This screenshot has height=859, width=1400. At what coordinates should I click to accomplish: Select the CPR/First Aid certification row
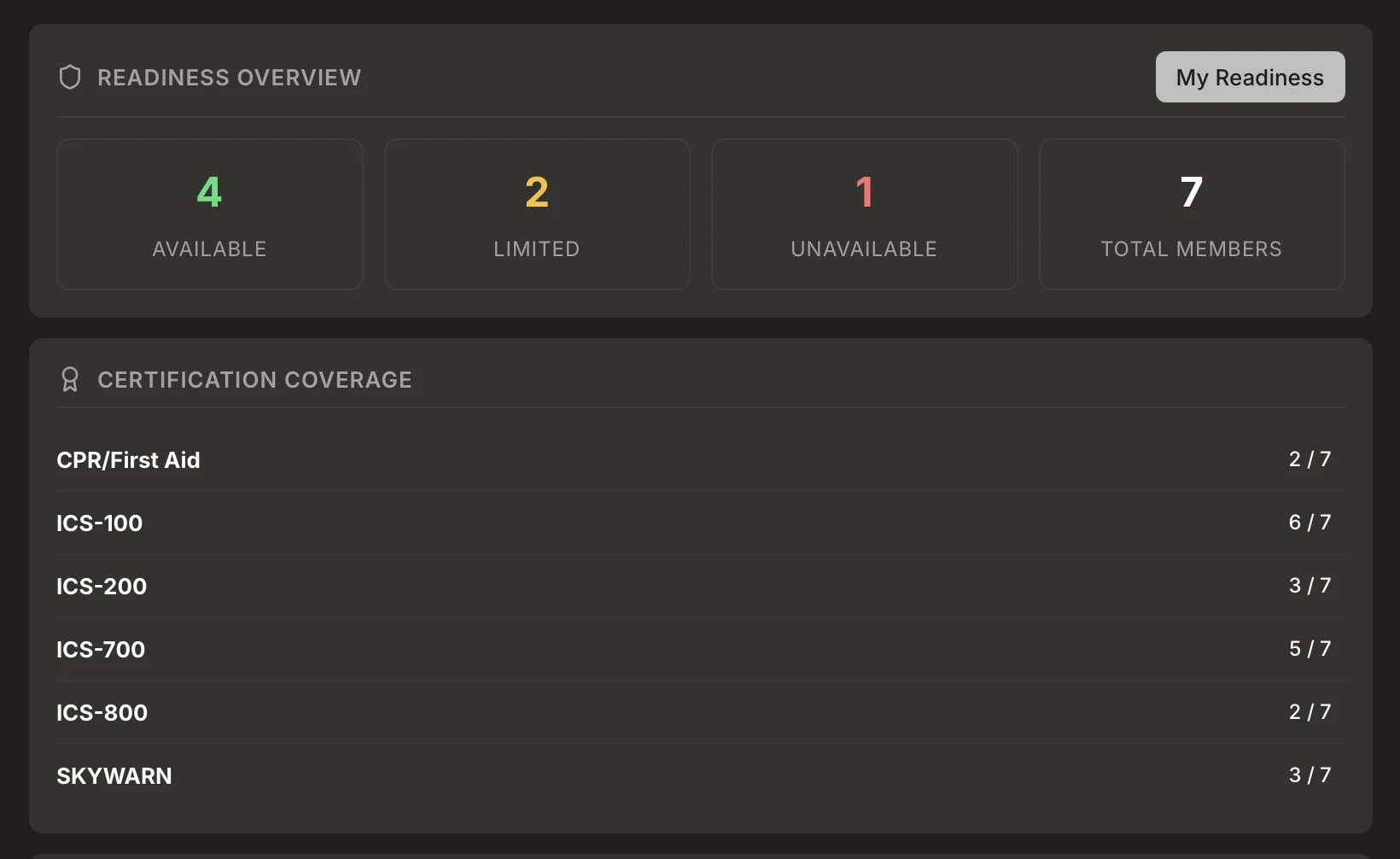click(x=701, y=459)
